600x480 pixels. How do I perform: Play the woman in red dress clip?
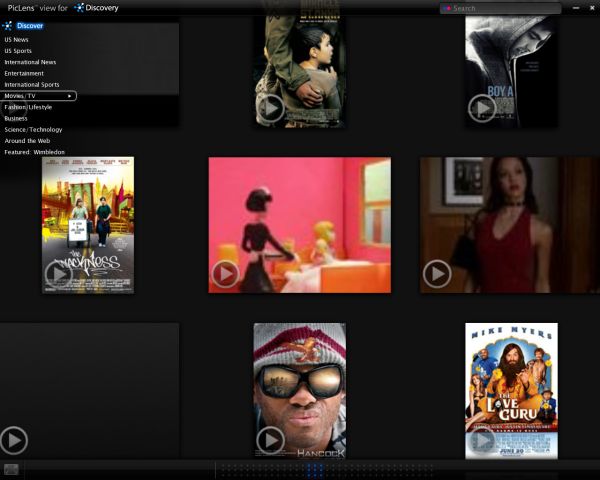[x=437, y=274]
